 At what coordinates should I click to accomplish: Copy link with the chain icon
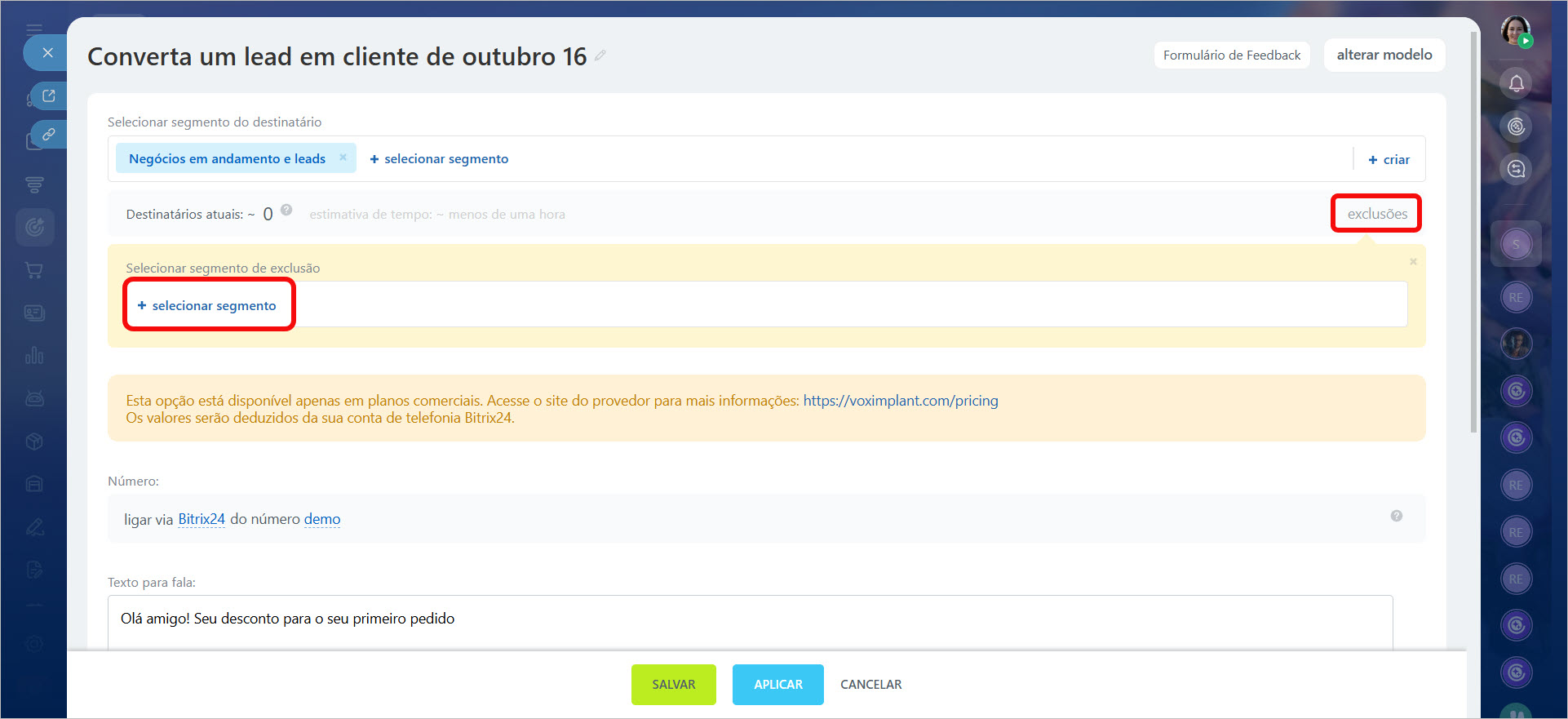coord(49,135)
